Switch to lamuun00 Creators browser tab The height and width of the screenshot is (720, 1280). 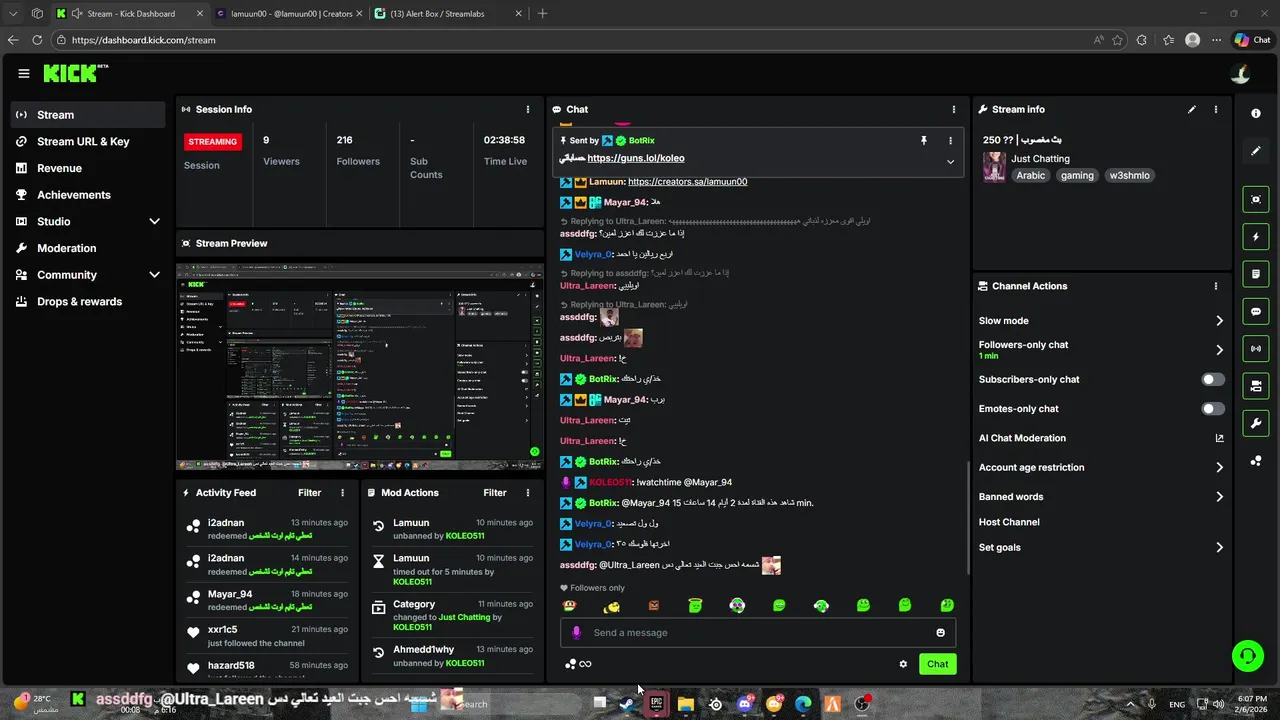[x=290, y=14]
